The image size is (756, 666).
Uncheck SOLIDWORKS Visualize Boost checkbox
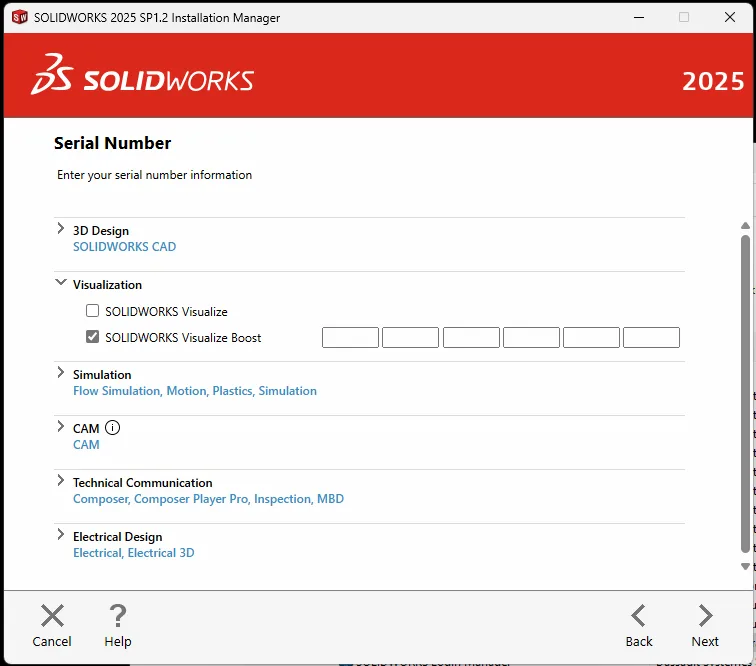pyautogui.click(x=92, y=337)
